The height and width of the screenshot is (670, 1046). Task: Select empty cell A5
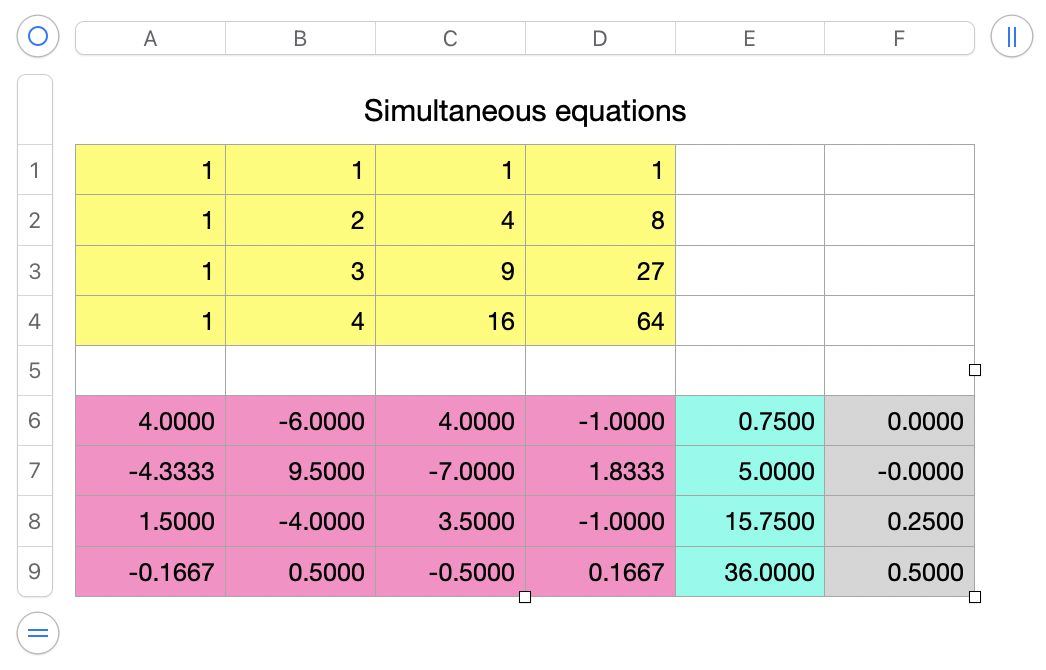click(151, 370)
